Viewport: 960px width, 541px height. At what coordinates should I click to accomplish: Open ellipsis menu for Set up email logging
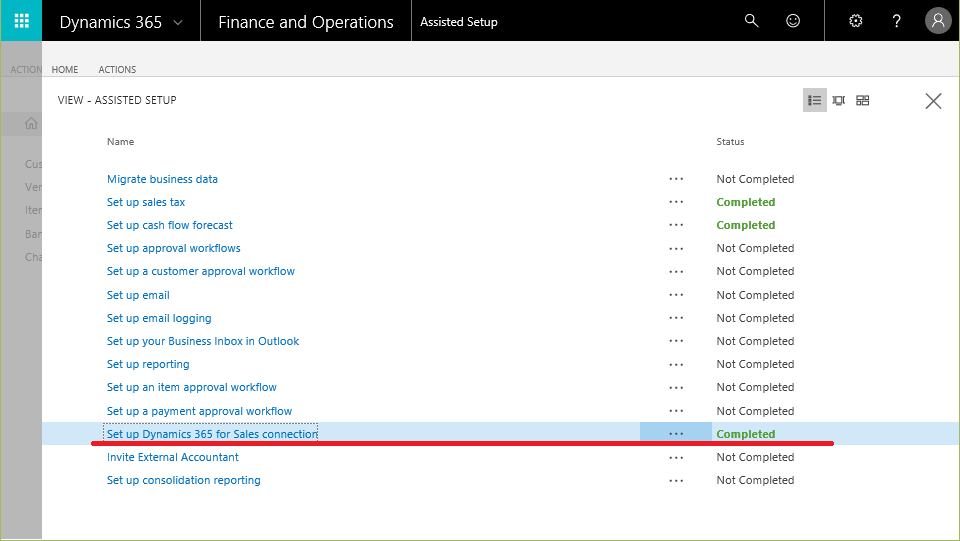676,318
